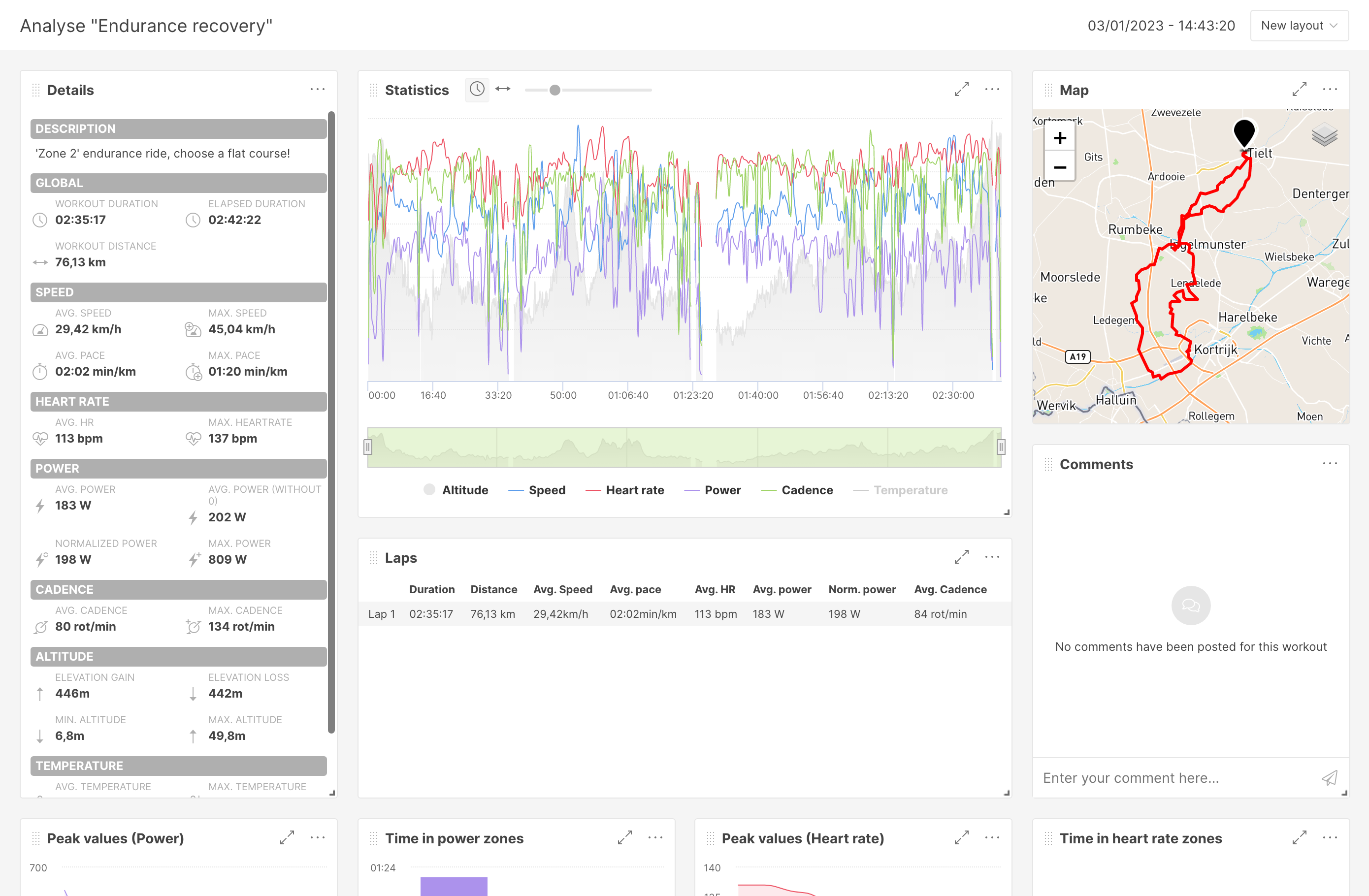Zoom in on the map with the plus icon
Viewport: 1369px width, 896px height.
[x=1060, y=137]
